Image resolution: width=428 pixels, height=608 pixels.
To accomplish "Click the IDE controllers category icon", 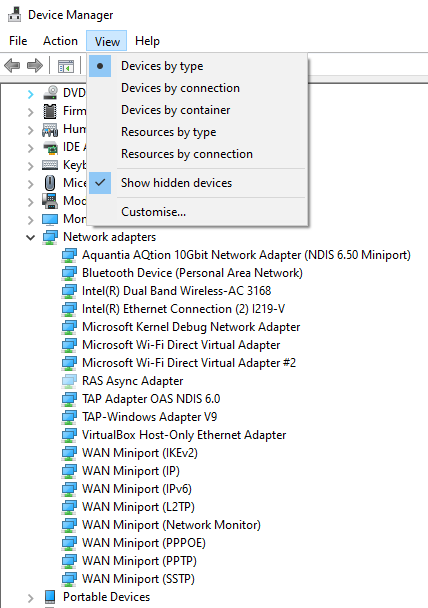I will pos(50,147).
